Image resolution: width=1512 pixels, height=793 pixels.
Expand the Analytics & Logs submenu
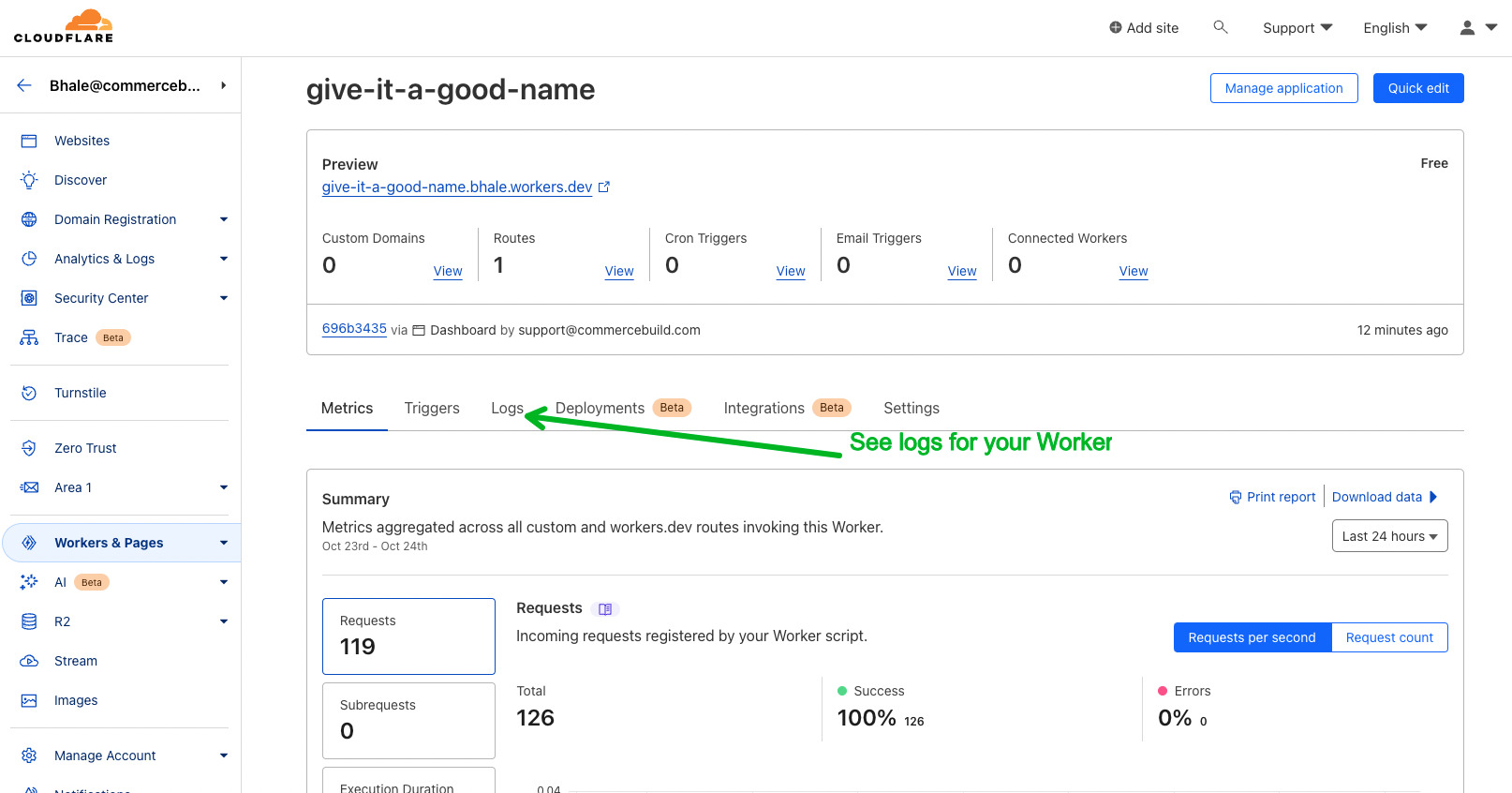[224, 259]
